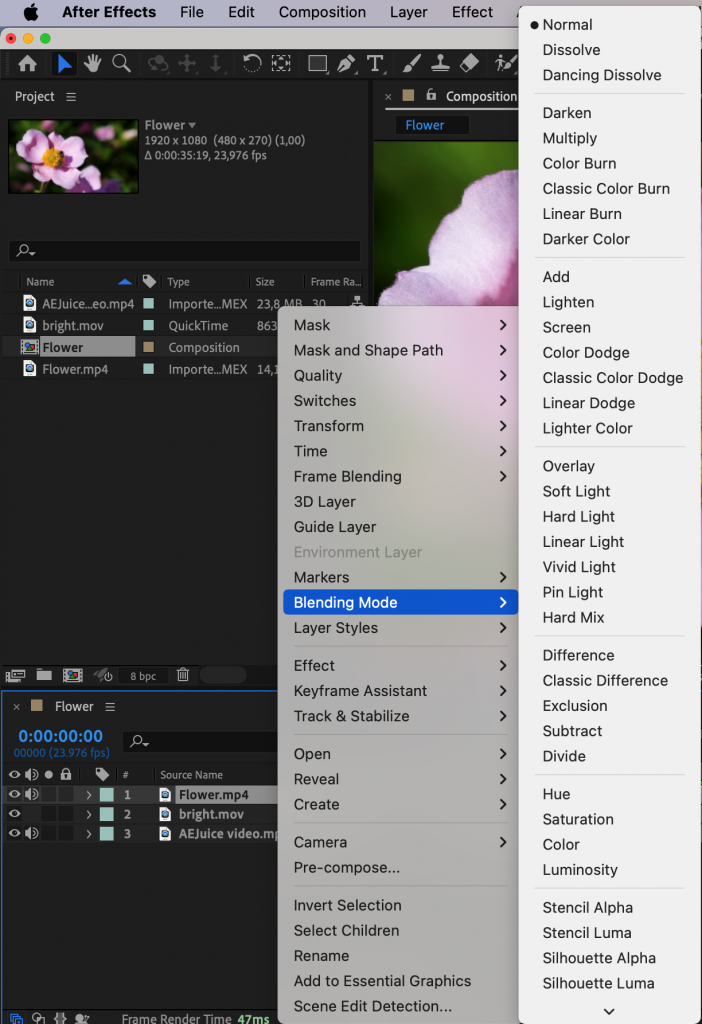
Task: Hide the Flower.mp4 layer
Action: [15, 794]
